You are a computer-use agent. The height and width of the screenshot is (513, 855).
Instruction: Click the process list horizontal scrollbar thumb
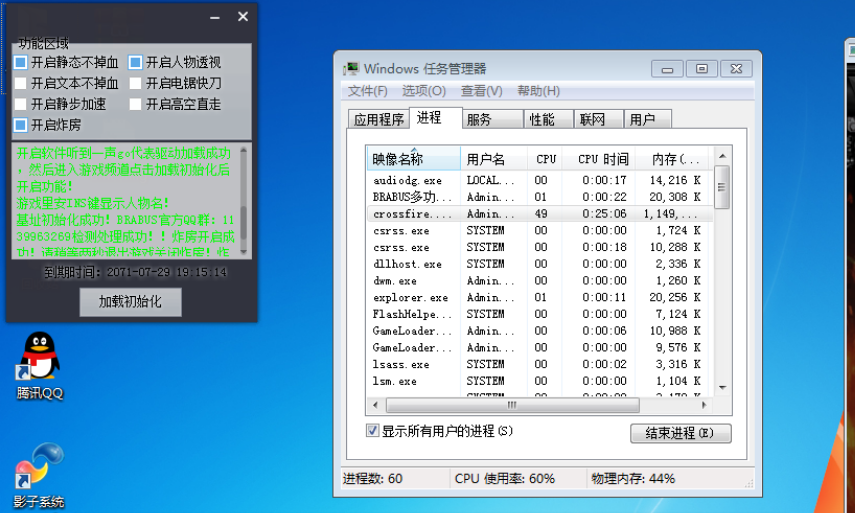(x=513, y=405)
